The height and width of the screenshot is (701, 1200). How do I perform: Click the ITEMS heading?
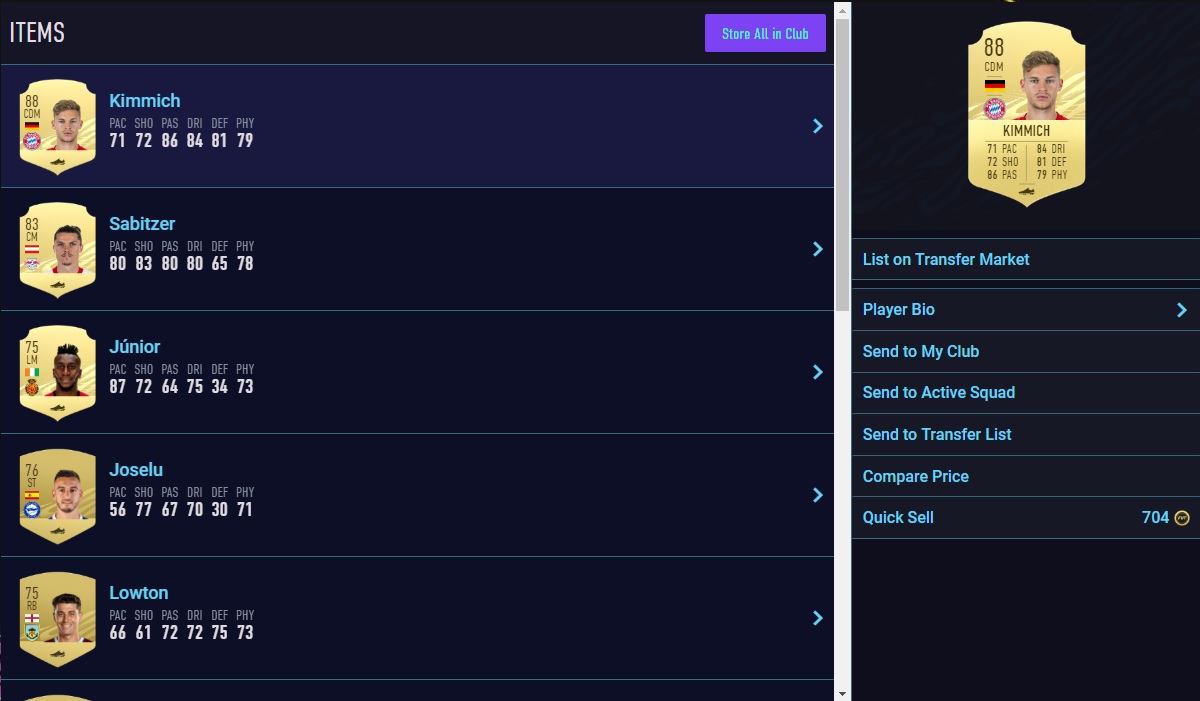(37, 33)
